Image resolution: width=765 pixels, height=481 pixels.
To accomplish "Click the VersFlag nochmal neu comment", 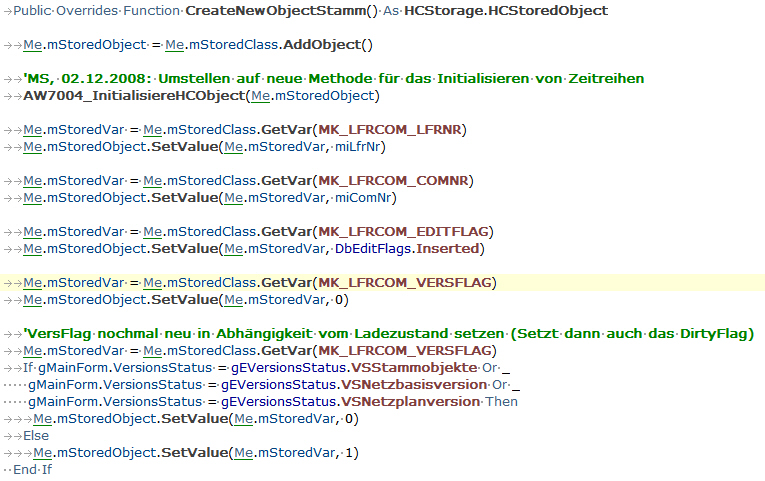I will [388, 334].
